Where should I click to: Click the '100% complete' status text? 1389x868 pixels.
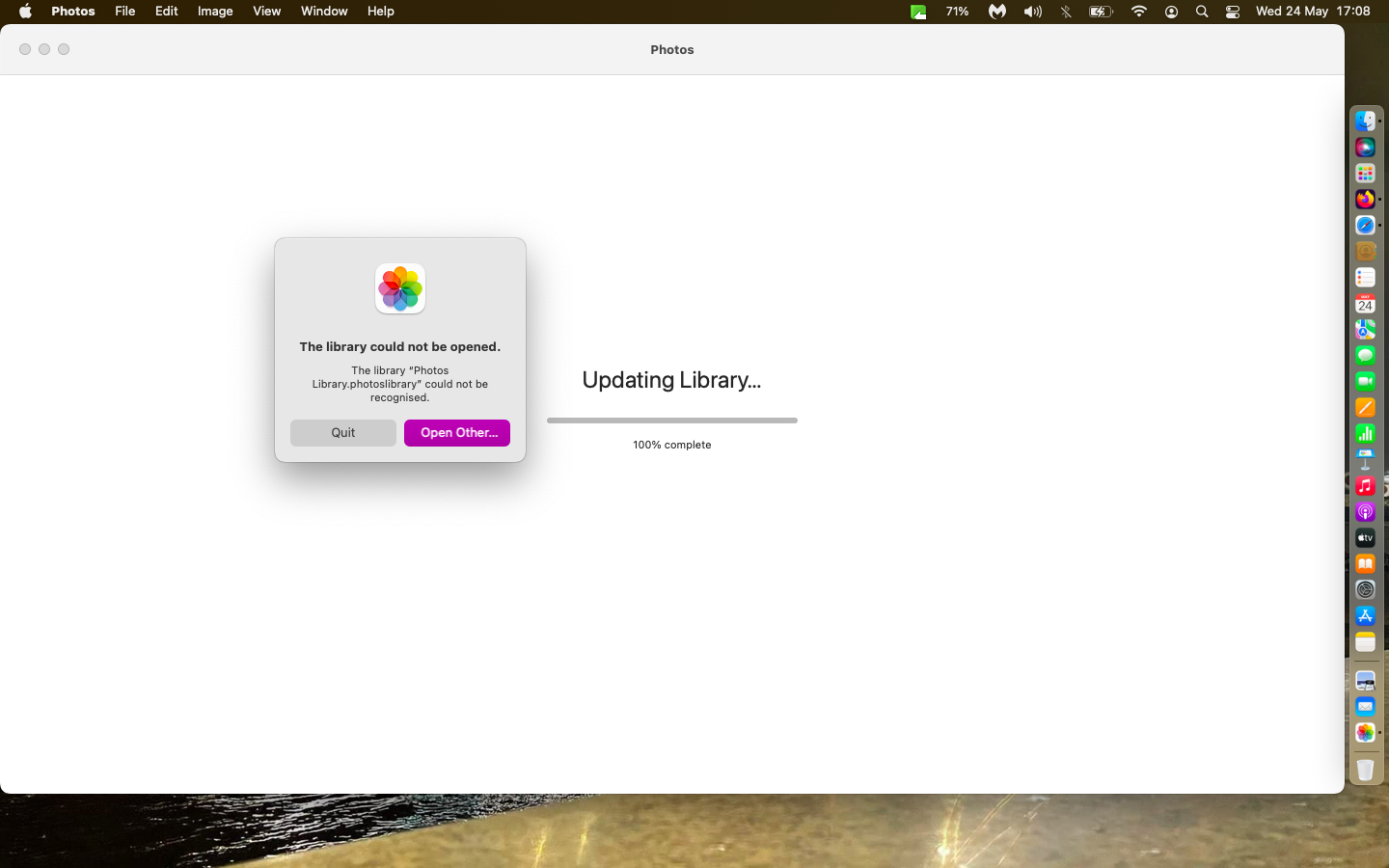pyautogui.click(x=672, y=445)
